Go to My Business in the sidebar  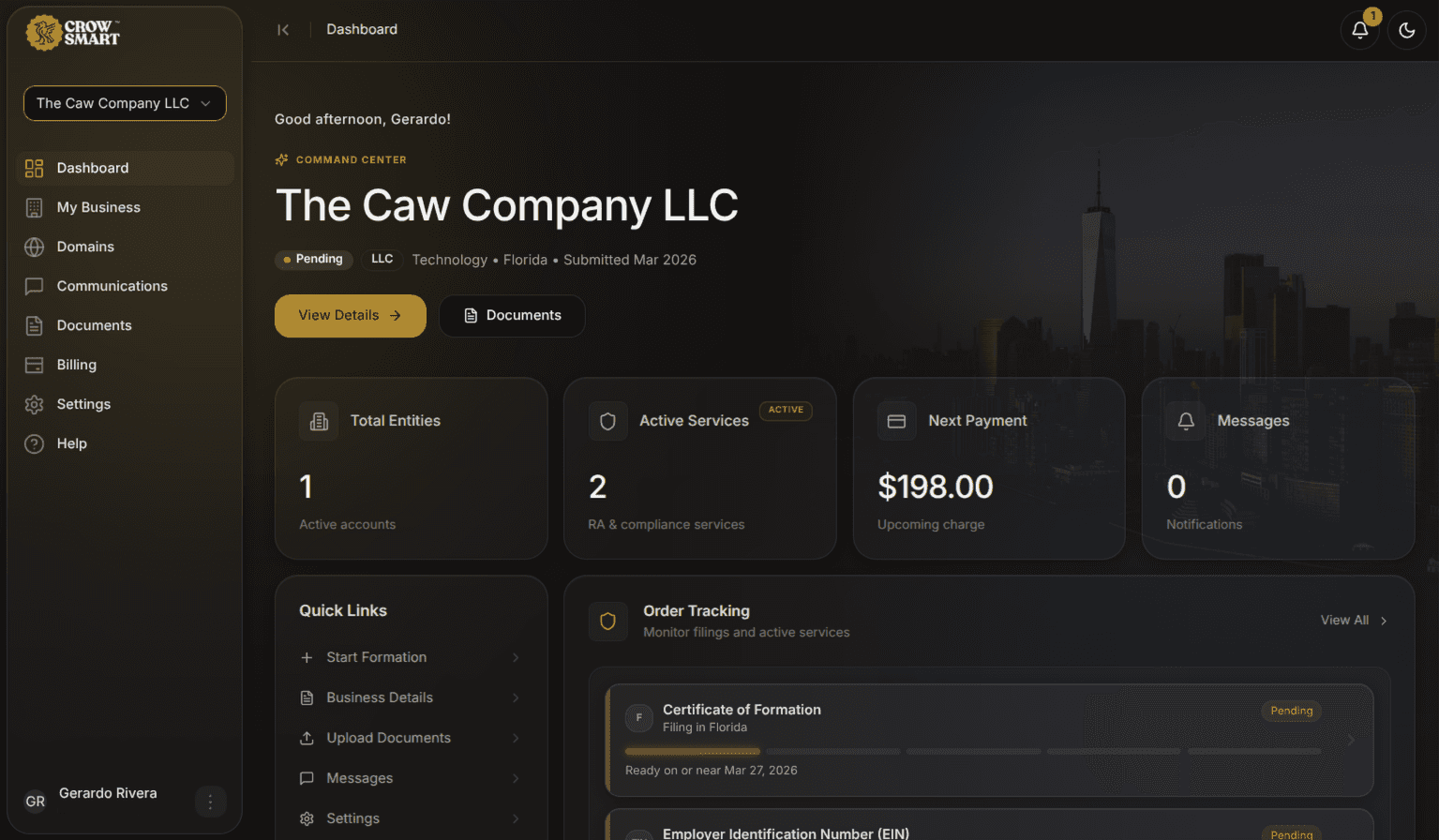98,207
